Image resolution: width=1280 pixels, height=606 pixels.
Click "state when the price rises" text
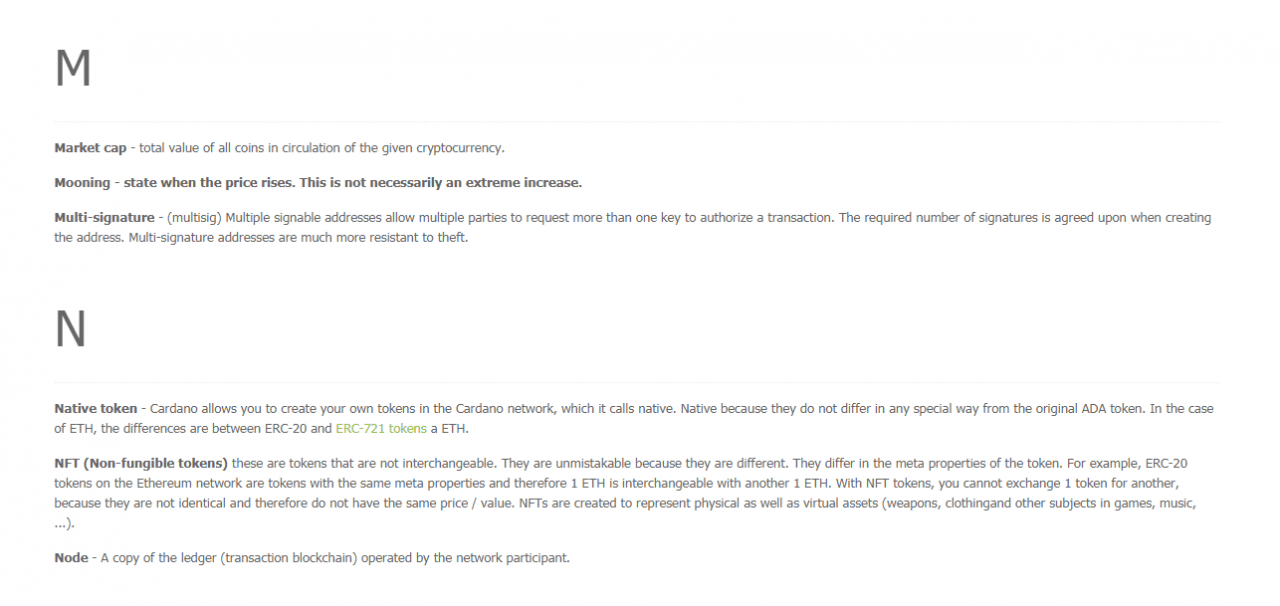(x=206, y=183)
